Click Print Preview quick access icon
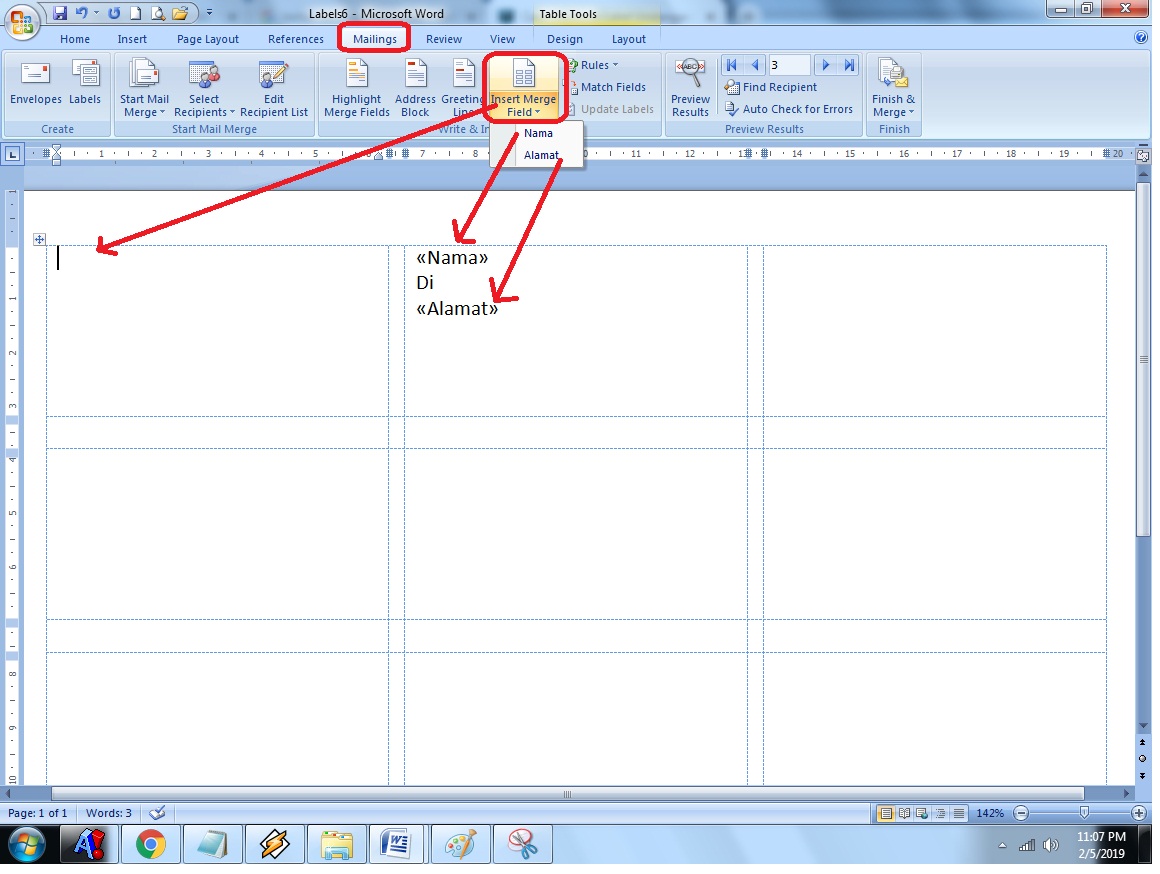 [x=158, y=13]
